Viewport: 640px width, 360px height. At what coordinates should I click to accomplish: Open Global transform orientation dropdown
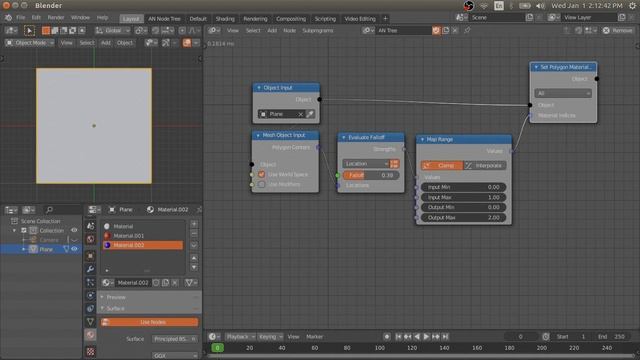(x=113, y=31)
